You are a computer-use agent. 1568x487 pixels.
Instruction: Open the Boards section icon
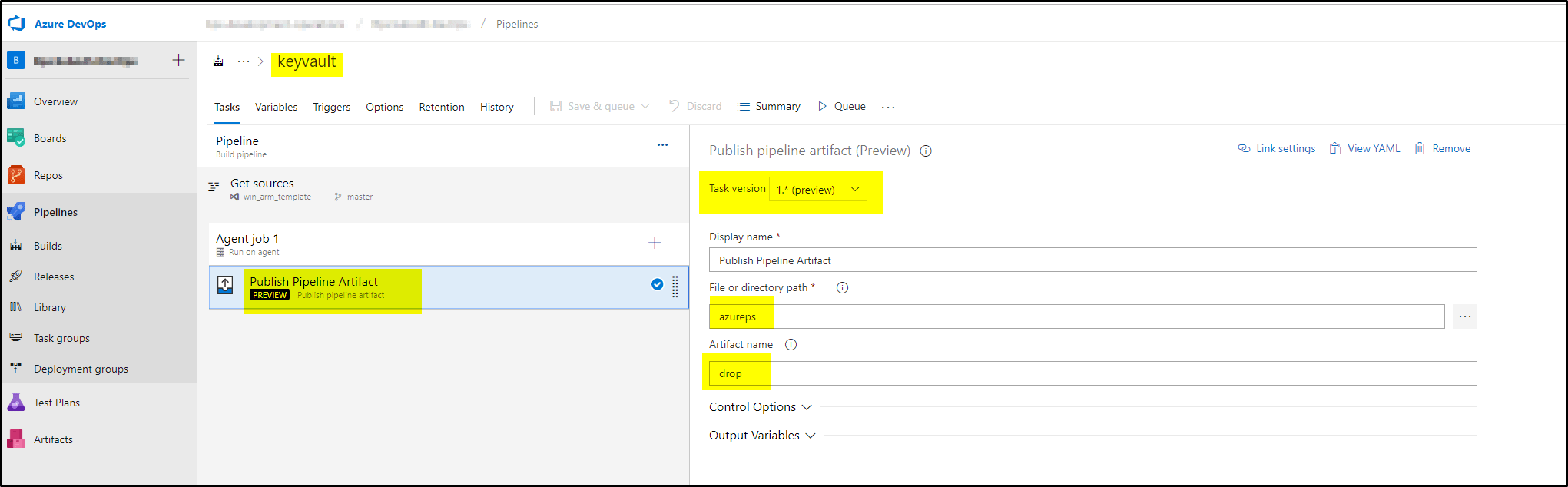[16, 138]
